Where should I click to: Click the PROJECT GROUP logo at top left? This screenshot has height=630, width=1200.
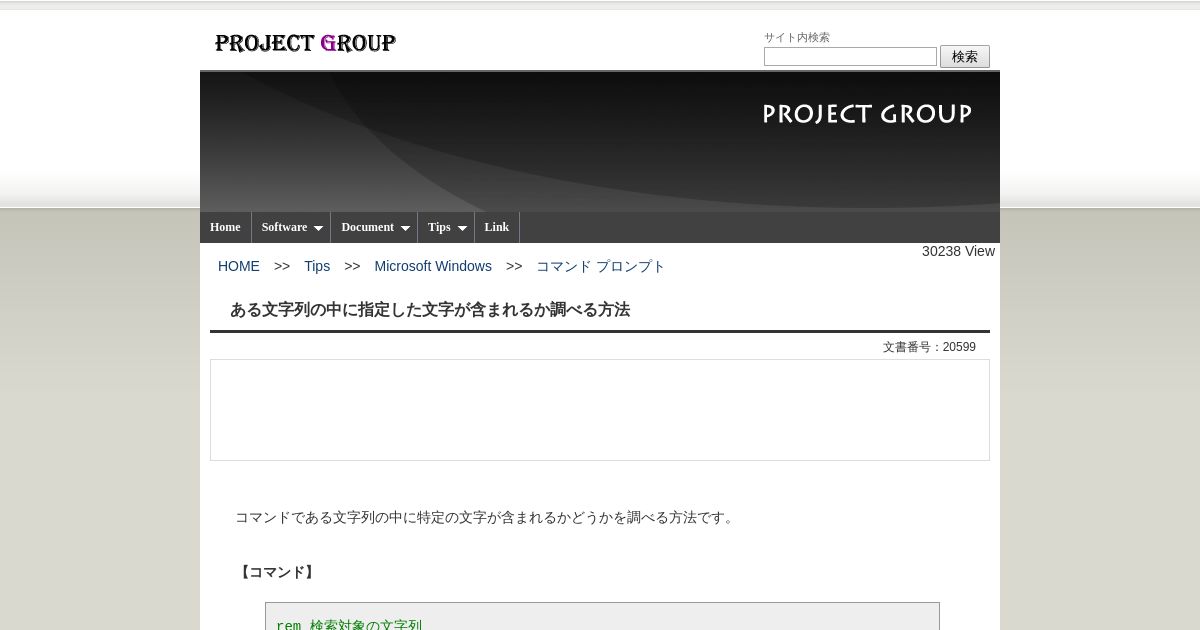(305, 43)
